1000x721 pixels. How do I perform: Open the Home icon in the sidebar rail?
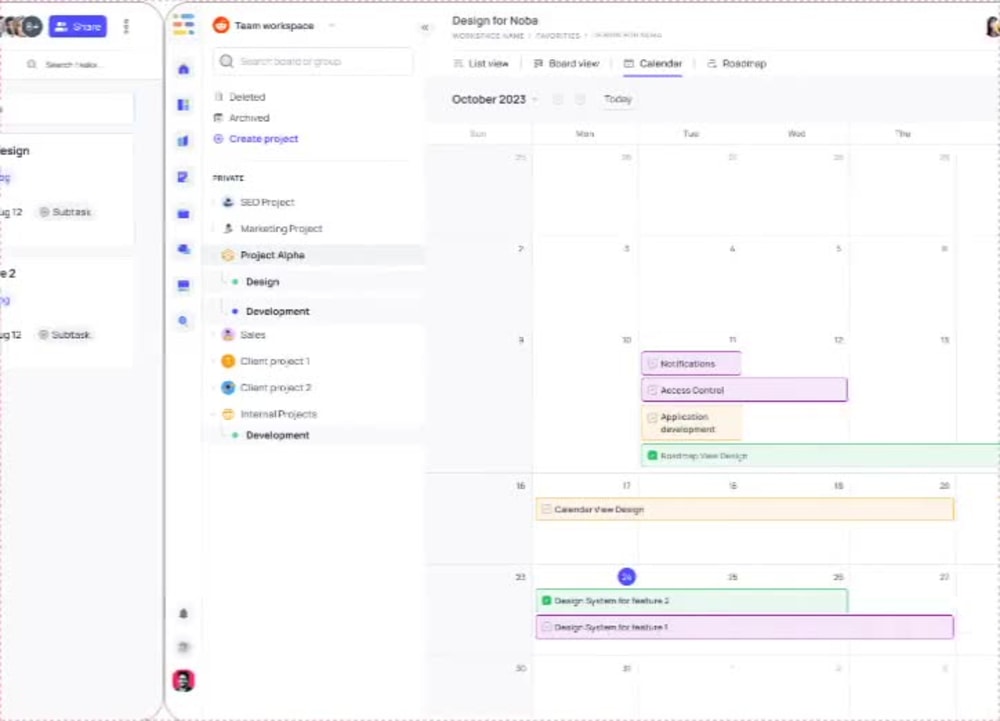(184, 69)
